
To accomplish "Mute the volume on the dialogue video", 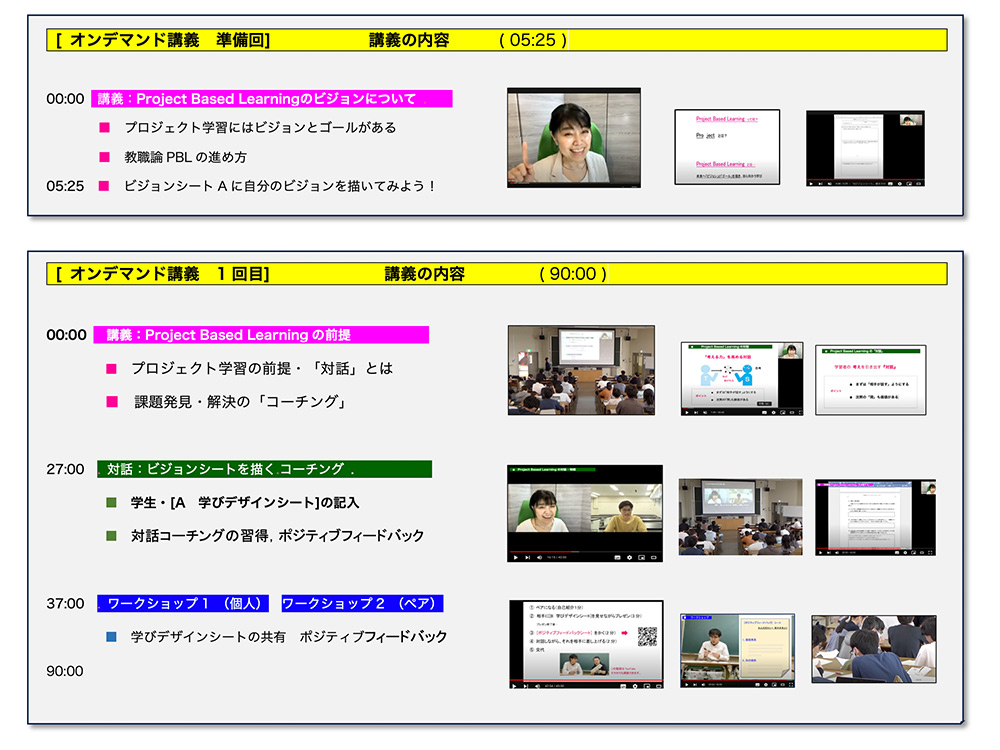I will (x=538, y=557).
